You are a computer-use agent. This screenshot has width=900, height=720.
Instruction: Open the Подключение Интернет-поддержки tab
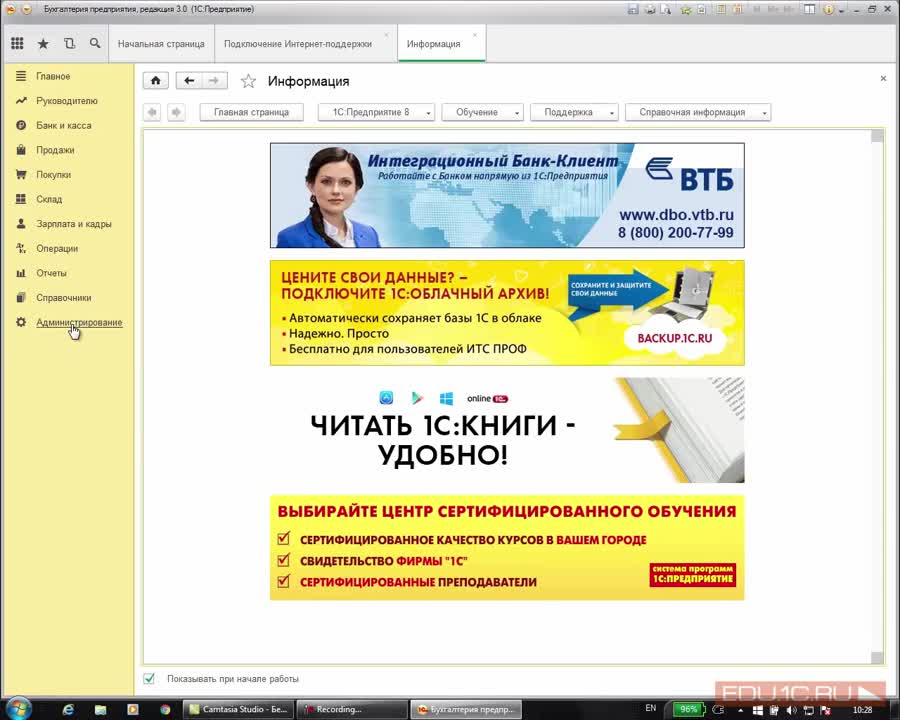294,44
